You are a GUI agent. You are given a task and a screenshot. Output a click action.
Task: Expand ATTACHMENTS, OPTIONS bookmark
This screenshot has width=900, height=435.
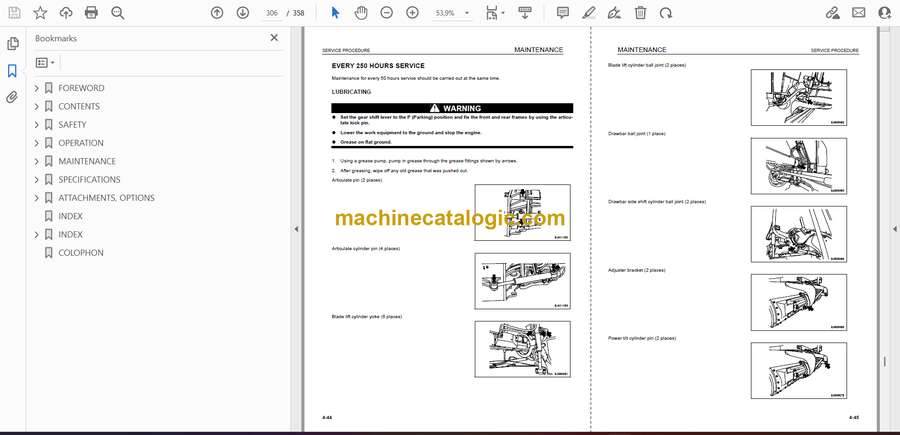37,198
